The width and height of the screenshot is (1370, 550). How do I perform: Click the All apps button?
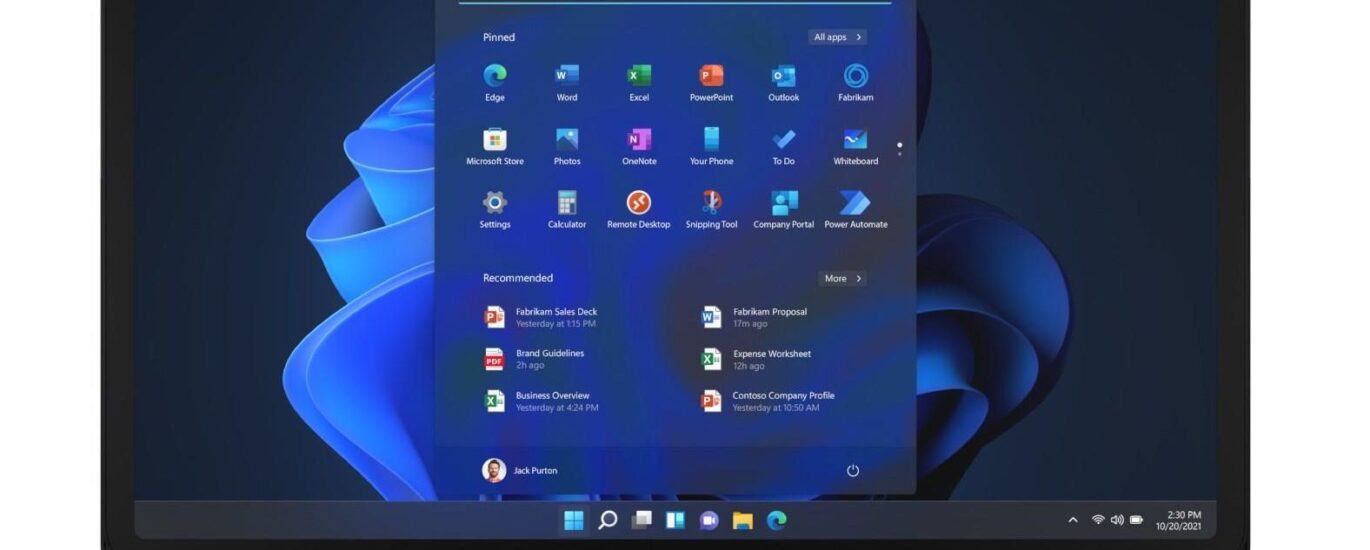click(837, 37)
